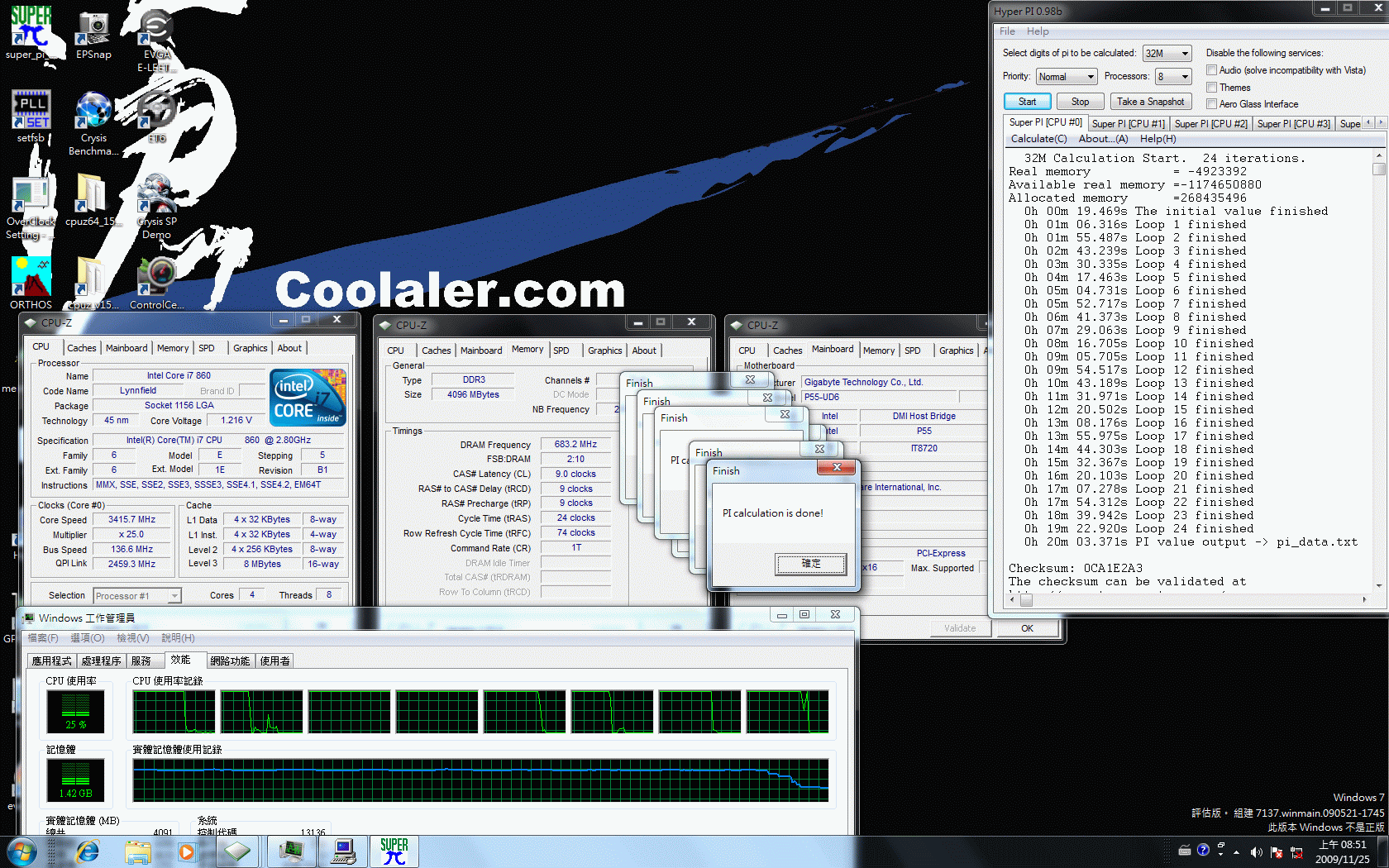Switch to Hyper PI computer taskbar button
Viewport: 1389px width, 868px height.
(x=343, y=851)
